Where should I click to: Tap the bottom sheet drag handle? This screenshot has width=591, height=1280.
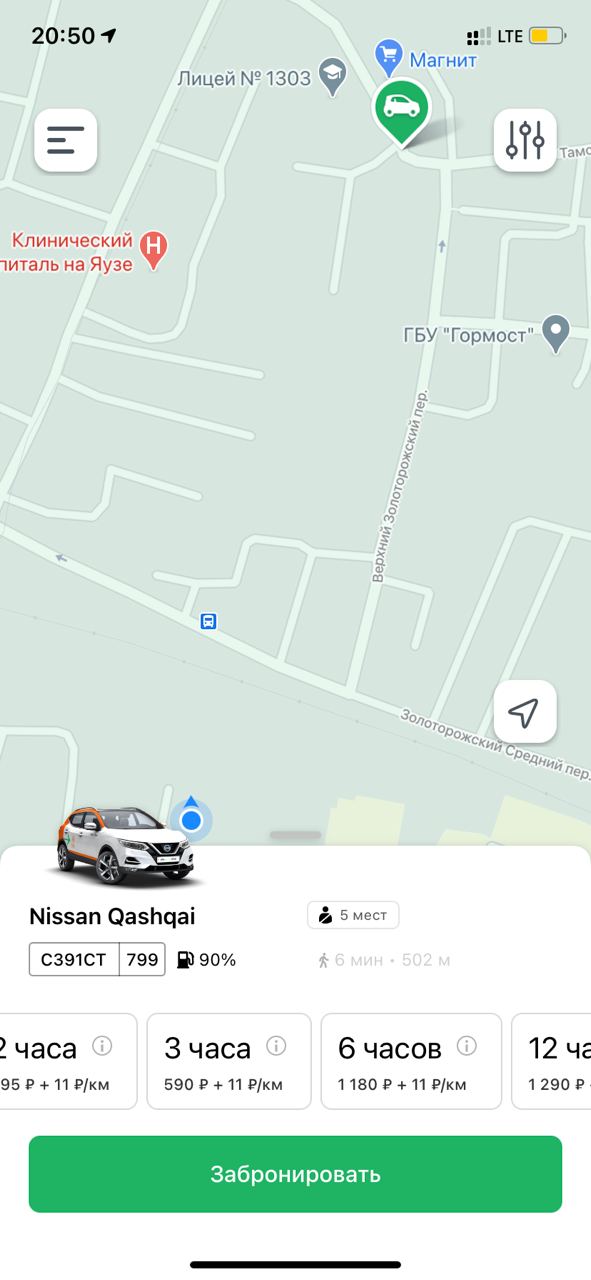click(x=295, y=835)
